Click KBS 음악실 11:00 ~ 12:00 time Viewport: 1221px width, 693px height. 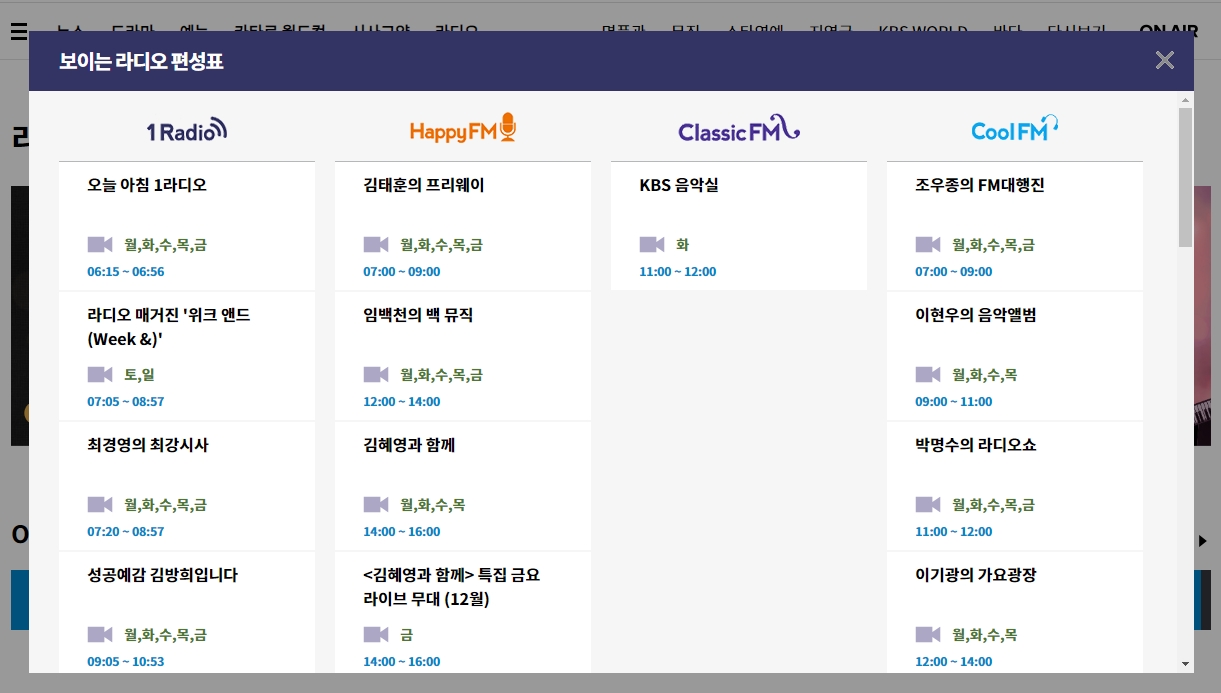coord(678,272)
